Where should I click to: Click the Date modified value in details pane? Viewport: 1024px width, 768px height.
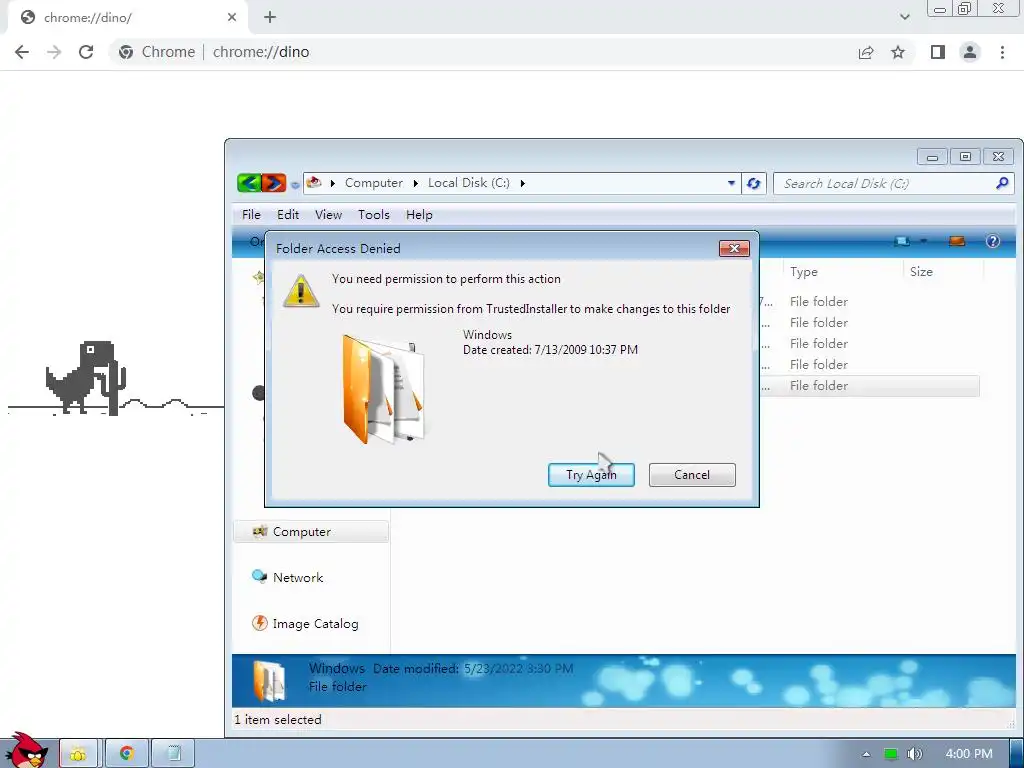click(519, 669)
